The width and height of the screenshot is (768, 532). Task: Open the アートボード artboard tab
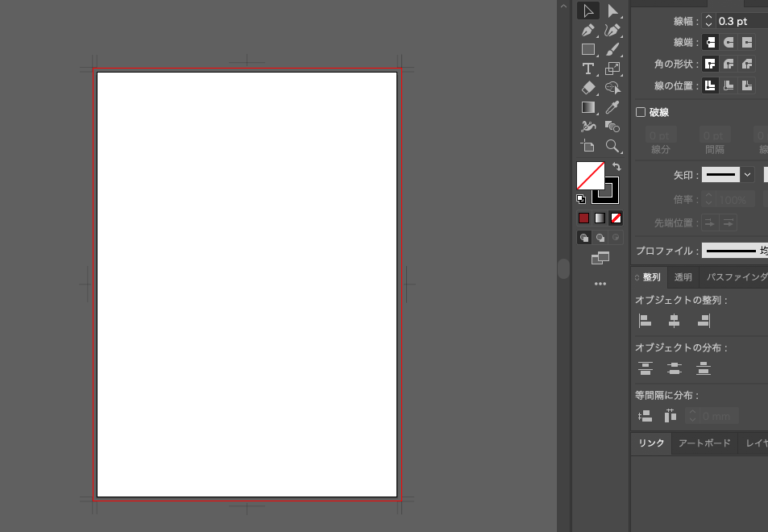[704, 443]
